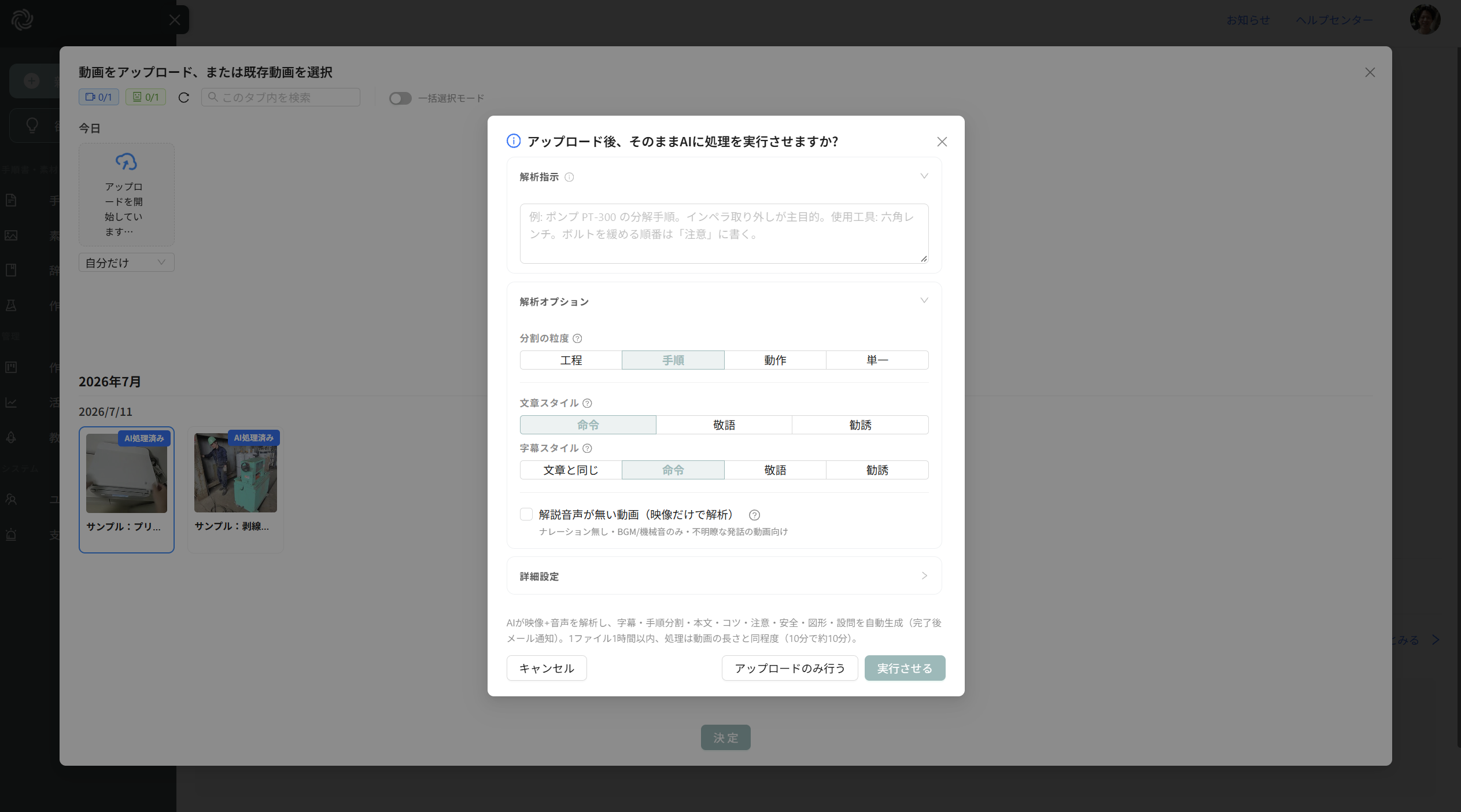Image resolution: width=1461 pixels, height=812 pixels.
Task: Click アップロードのみ行う button
Action: point(789,668)
